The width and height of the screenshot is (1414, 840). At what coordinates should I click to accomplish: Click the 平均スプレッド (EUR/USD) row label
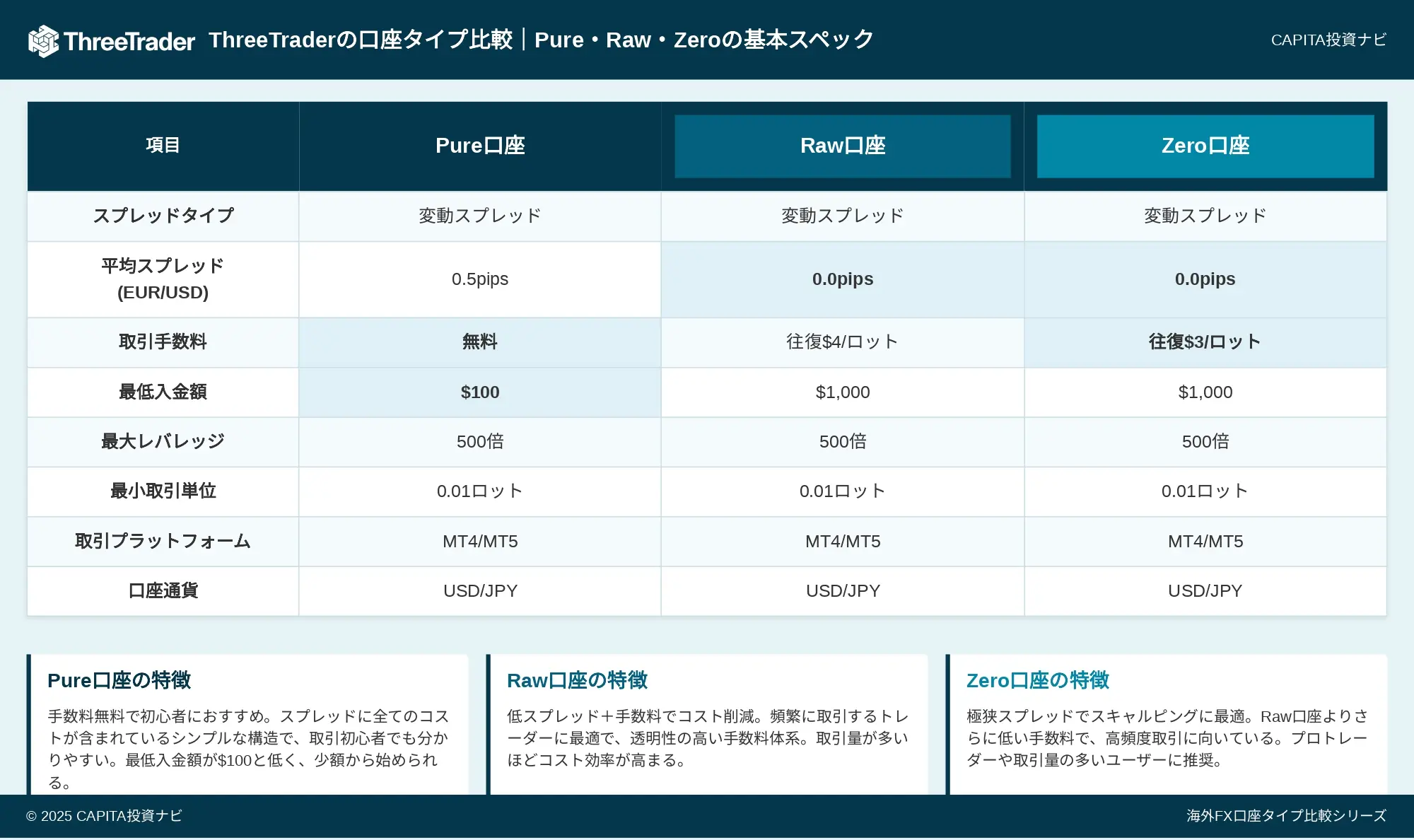(x=163, y=279)
